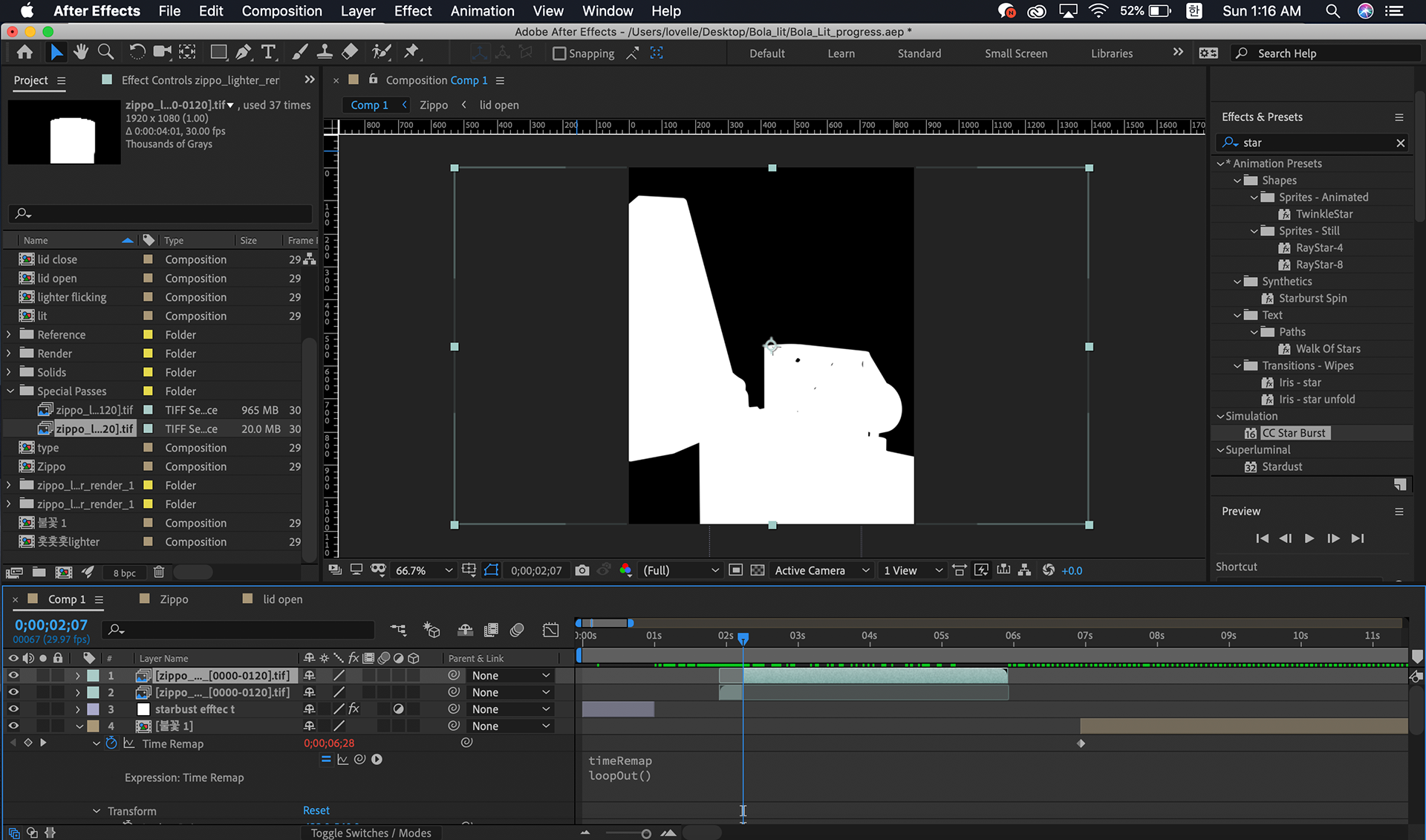This screenshot has width=1426, height=840.
Task: Select the CC Star Burst effect
Action: pyautogui.click(x=1295, y=433)
